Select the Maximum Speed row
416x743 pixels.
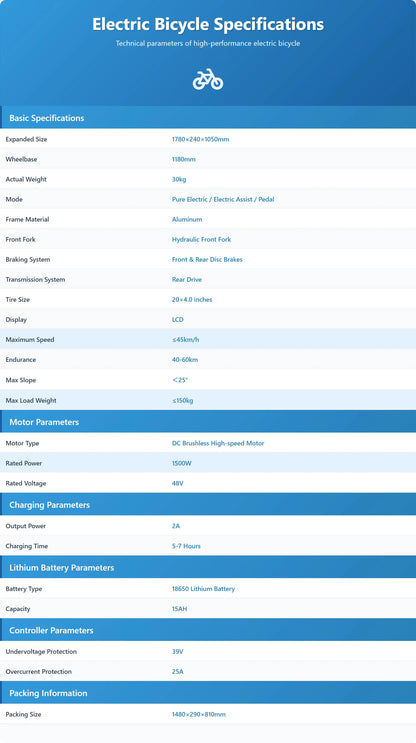click(x=208, y=339)
